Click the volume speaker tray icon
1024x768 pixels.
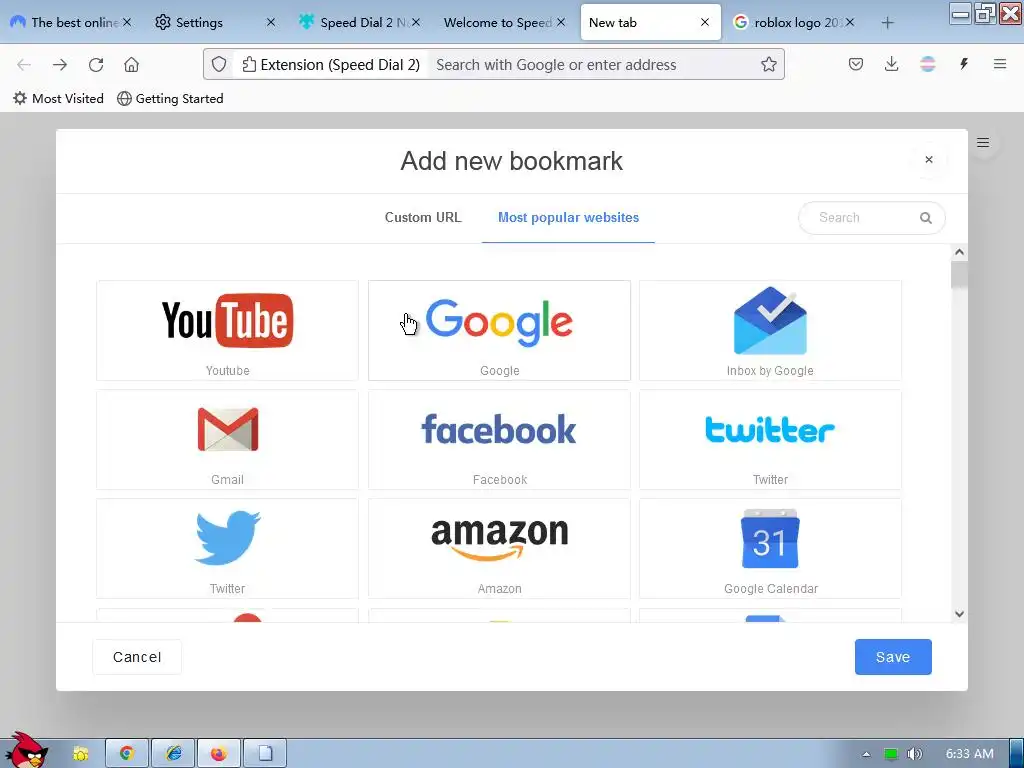(x=914, y=754)
